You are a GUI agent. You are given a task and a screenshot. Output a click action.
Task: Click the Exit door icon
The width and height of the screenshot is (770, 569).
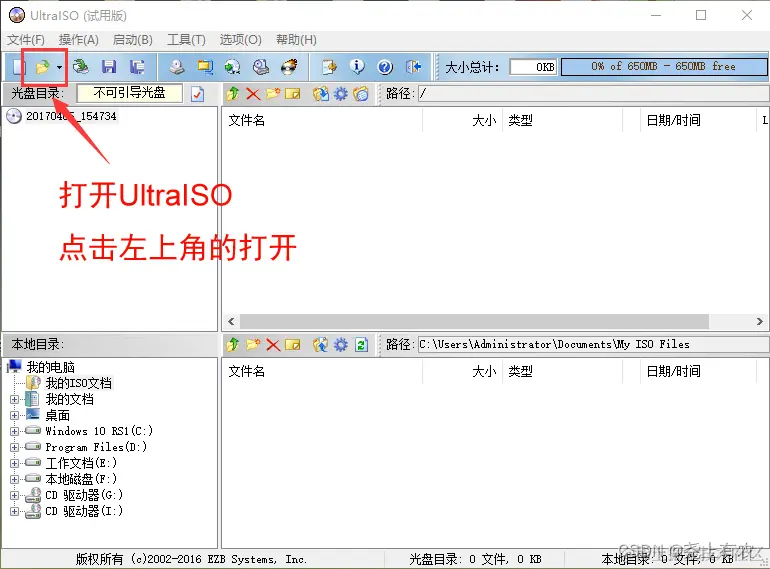pos(413,67)
